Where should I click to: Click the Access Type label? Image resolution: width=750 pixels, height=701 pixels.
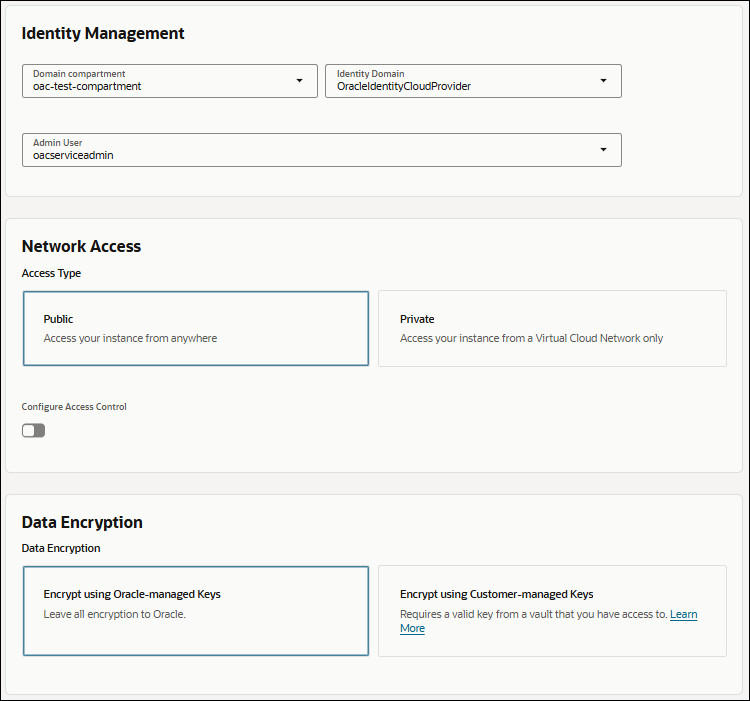(51, 272)
